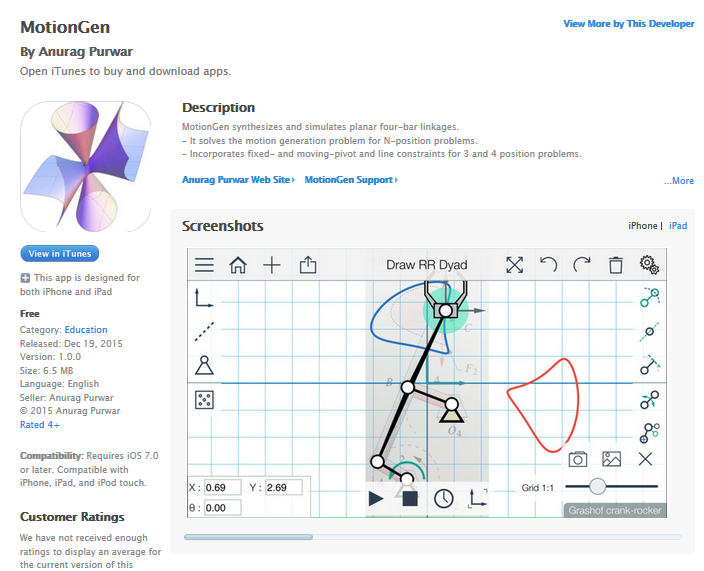704x571 pixels.
Task: Click the redo arrow icon
Action: click(582, 265)
